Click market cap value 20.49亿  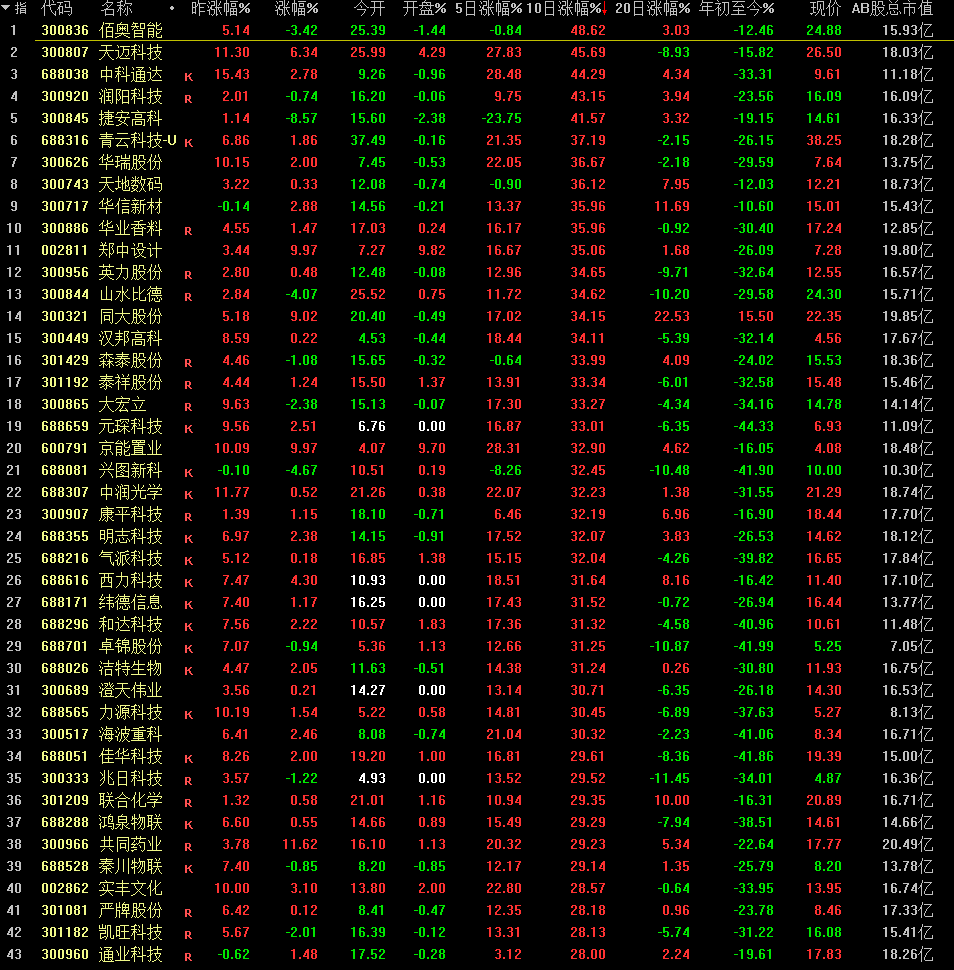(908, 844)
